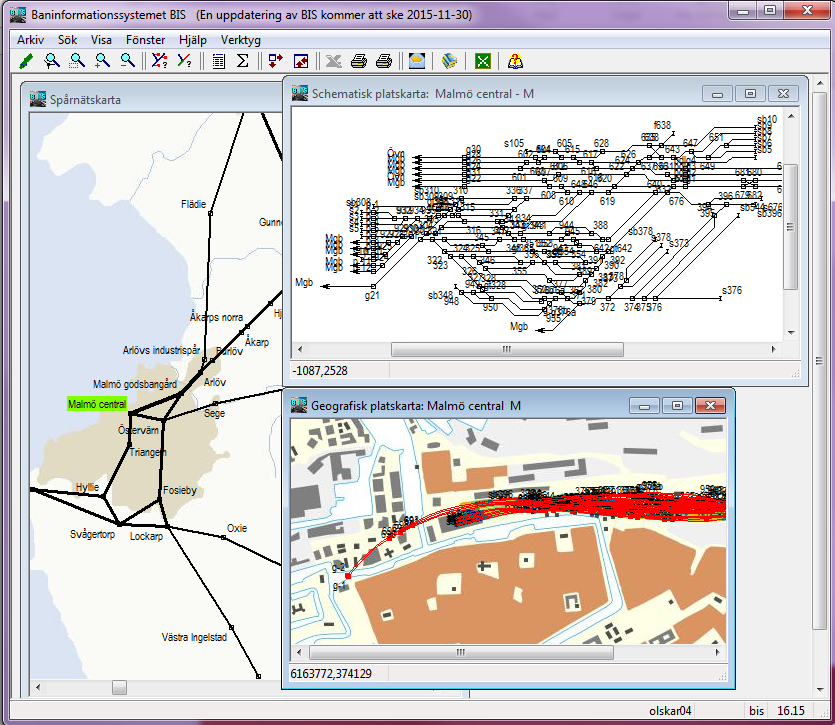Click the BIS application icon in main title bar
This screenshot has height=725, width=835.
click(18, 14)
